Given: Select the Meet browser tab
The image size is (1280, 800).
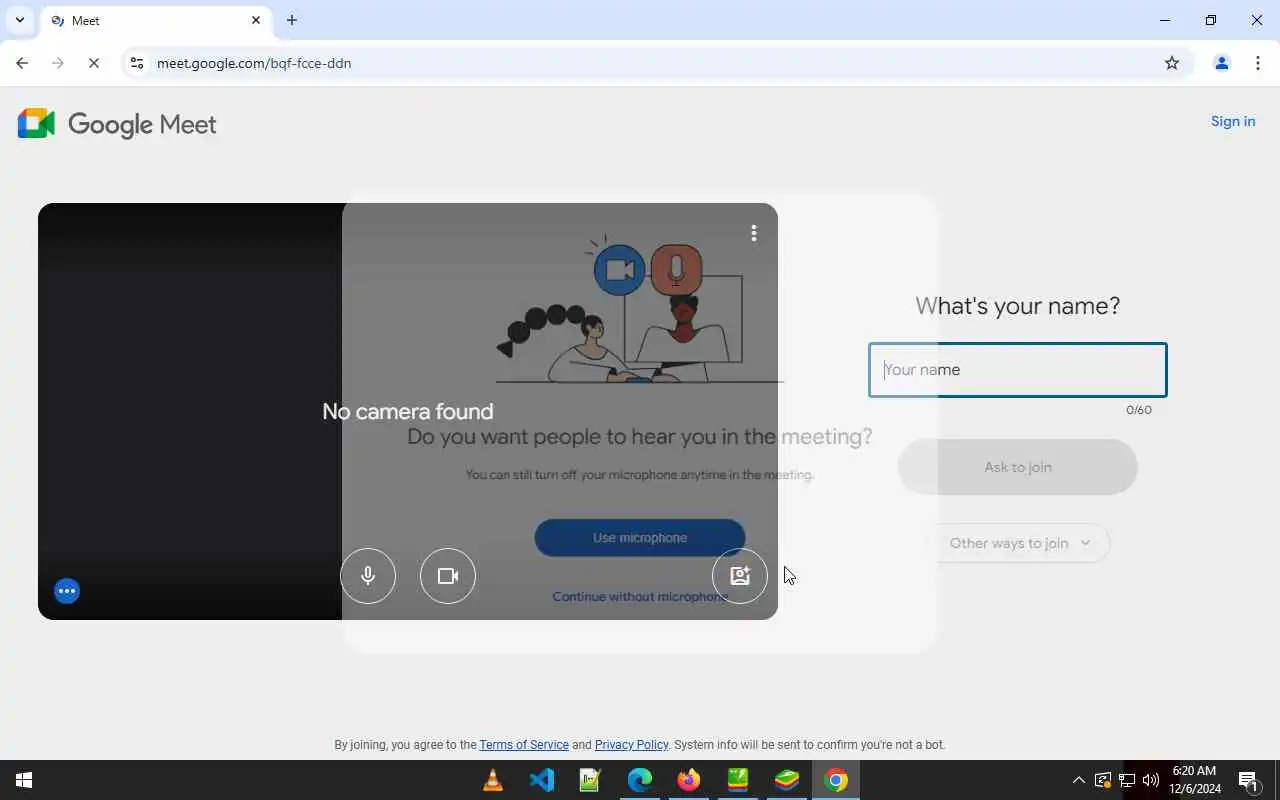Looking at the screenshot, I should pos(155,20).
